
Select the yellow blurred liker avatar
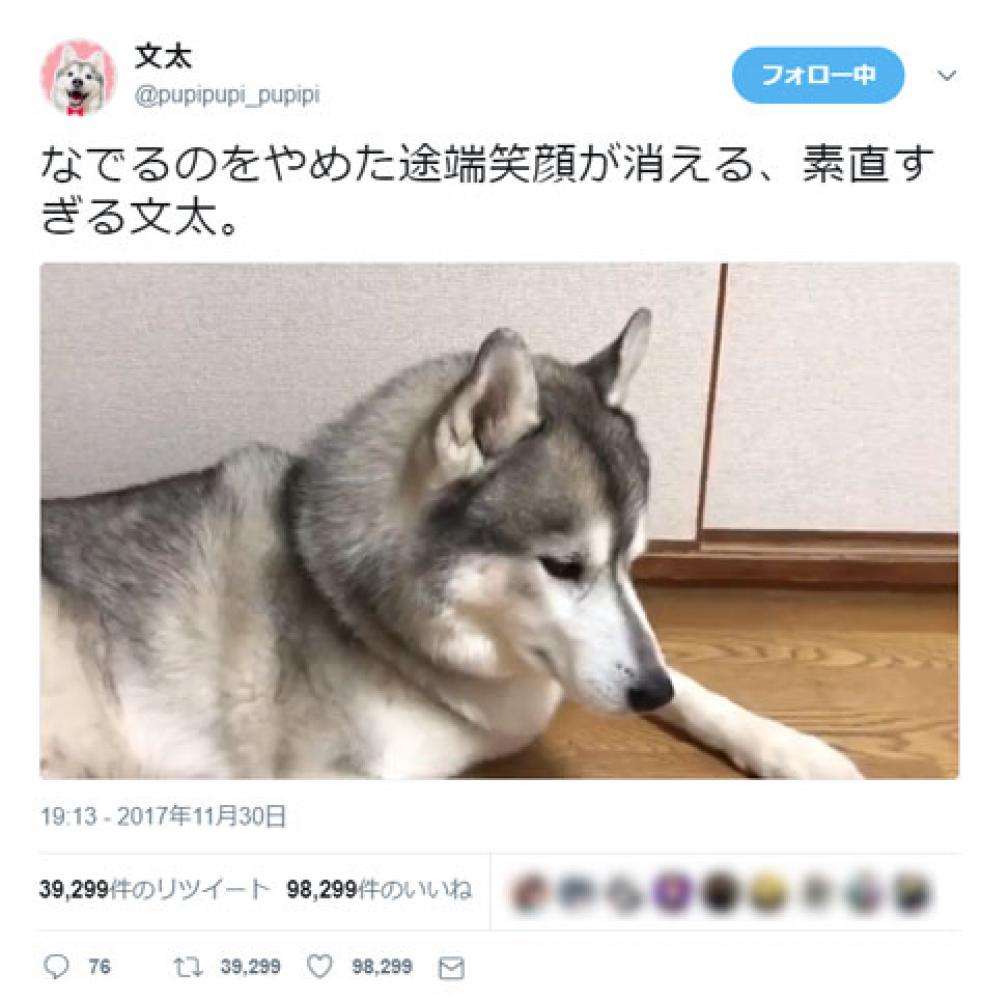[x=768, y=892]
